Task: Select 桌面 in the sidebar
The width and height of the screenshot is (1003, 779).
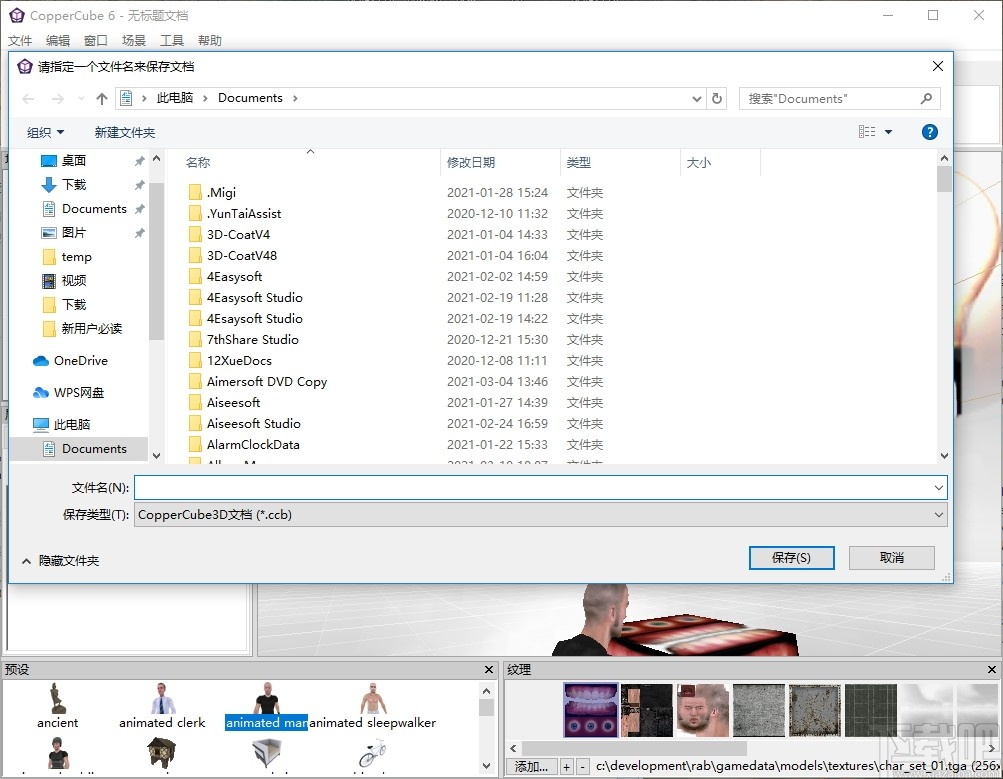Action: tap(74, 161)
